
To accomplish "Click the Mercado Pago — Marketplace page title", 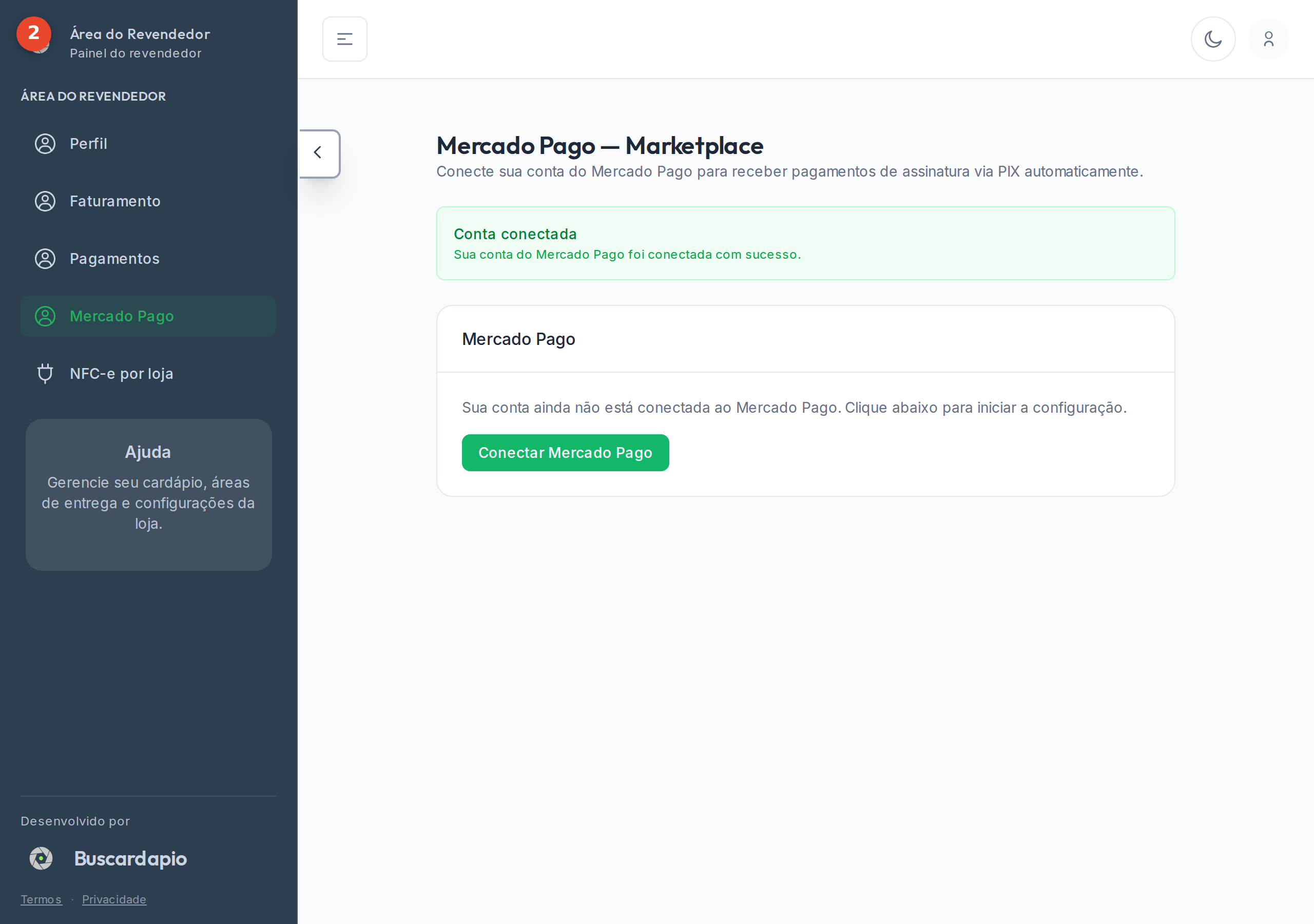I will pos(600,146).
